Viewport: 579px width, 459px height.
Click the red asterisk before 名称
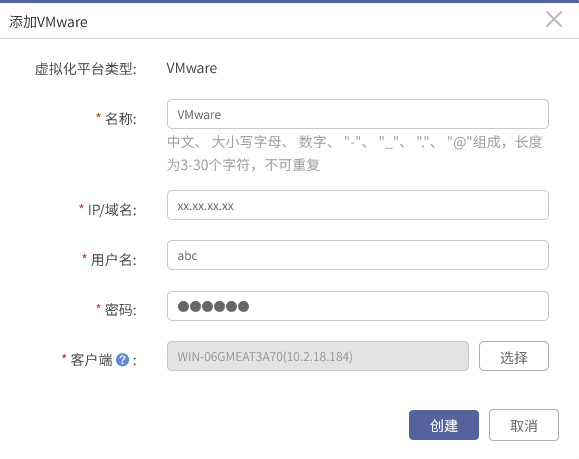click(x=98, y=116)
